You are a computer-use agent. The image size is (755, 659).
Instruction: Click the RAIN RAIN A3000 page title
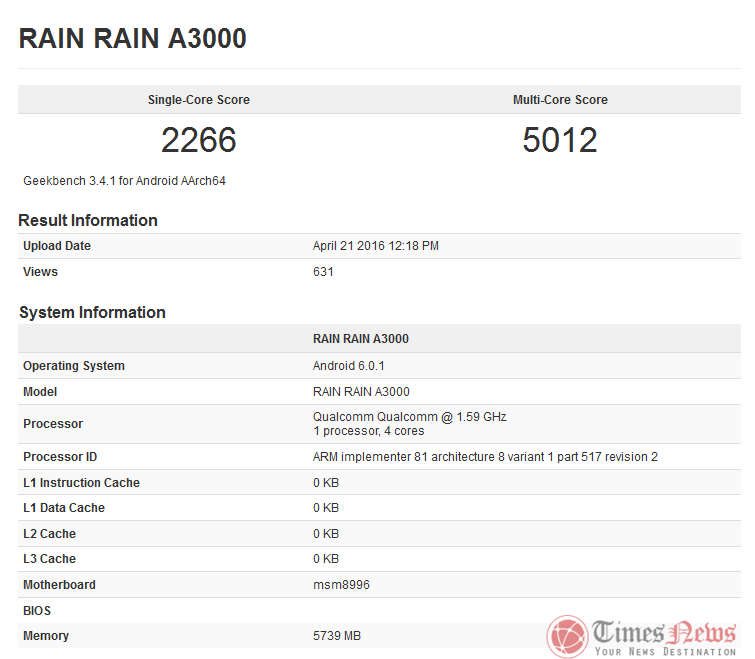point(133,39)
